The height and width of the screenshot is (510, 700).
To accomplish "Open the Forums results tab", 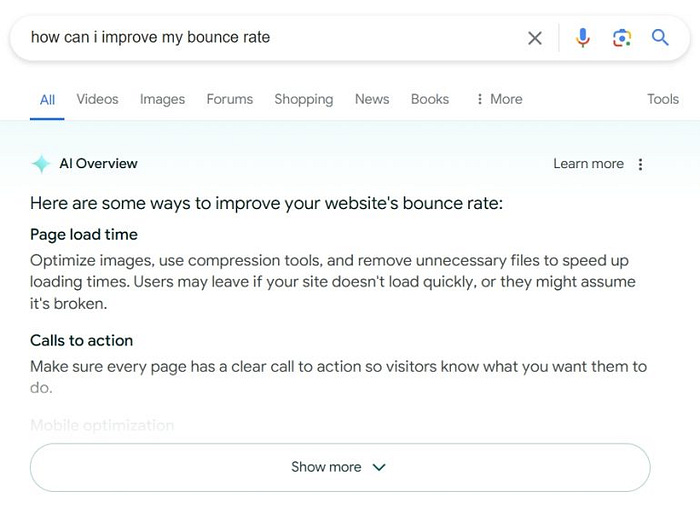I will click(230, 99).
